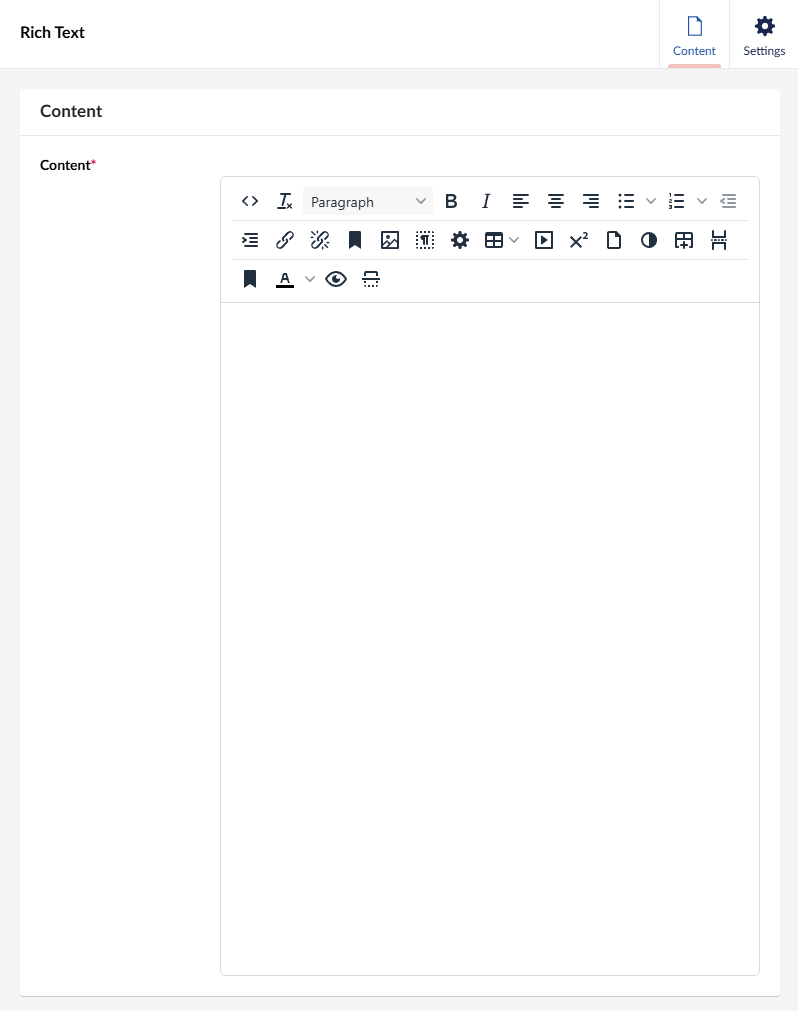
Task: Center align the text
Action: (x=556, y=201)
